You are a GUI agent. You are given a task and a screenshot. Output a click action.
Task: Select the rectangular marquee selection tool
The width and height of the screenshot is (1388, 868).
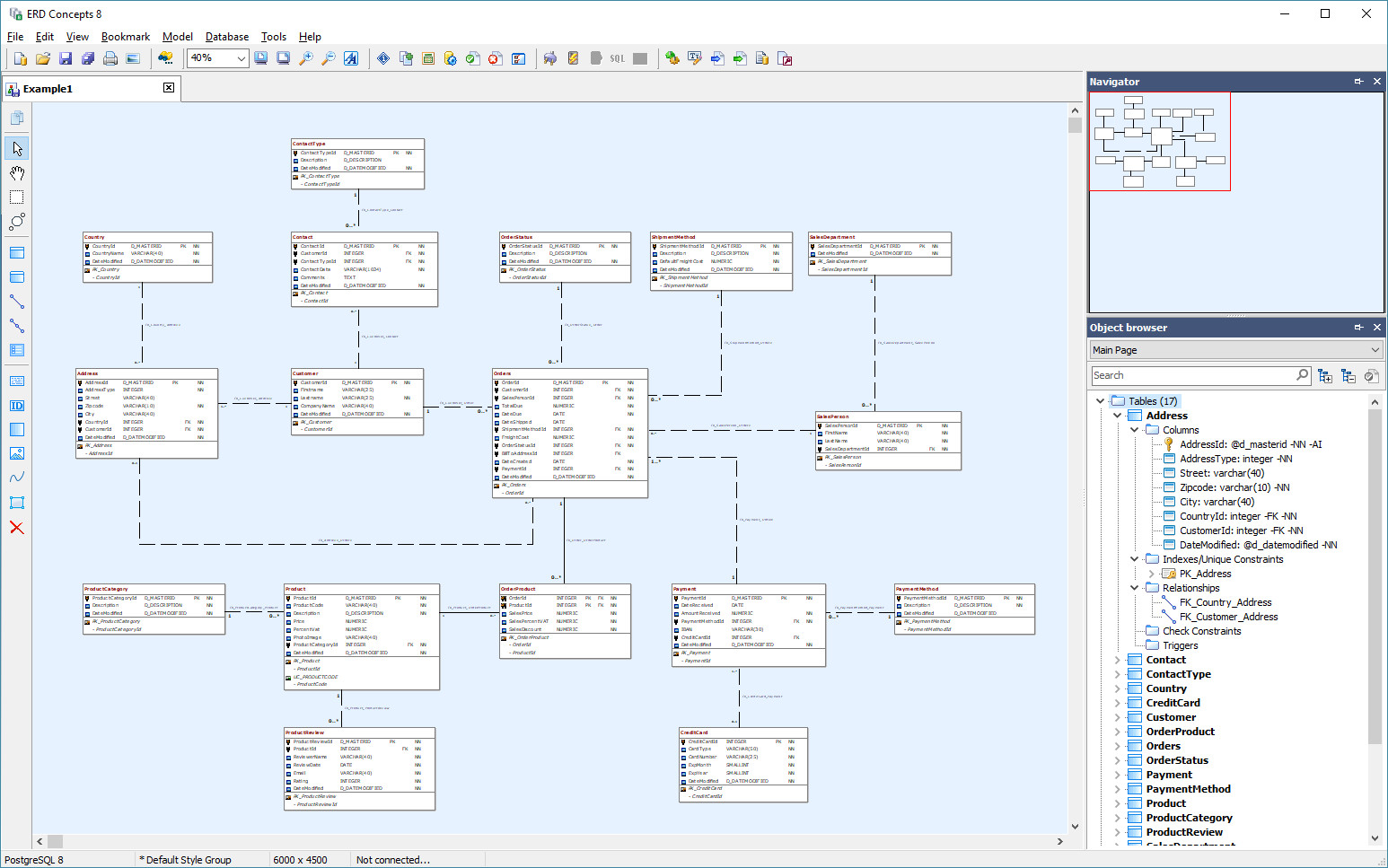coord(17,197)
